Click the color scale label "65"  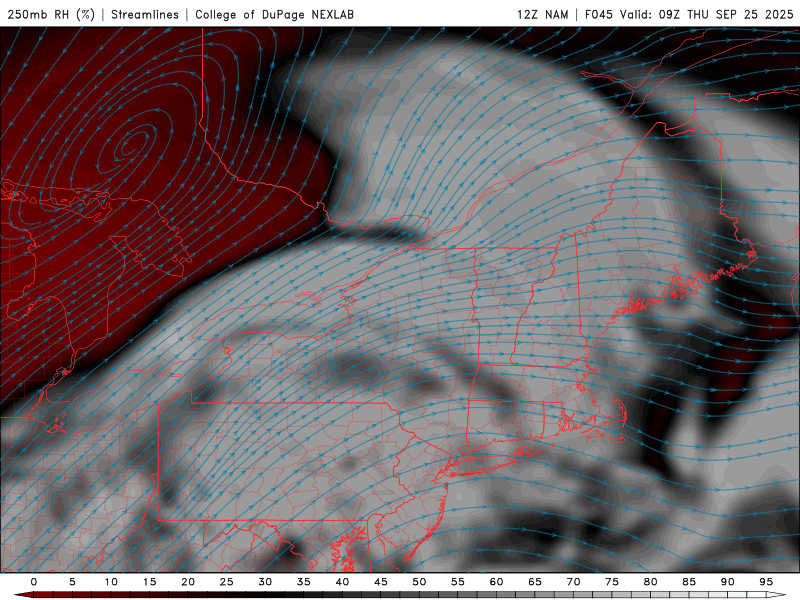(x=535, y=582)
